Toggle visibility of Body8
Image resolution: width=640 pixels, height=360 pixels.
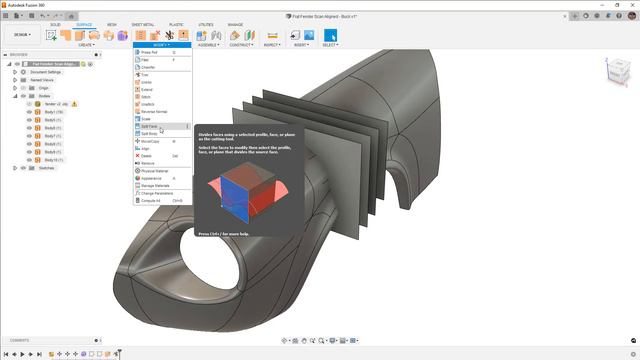click(29, 144)
